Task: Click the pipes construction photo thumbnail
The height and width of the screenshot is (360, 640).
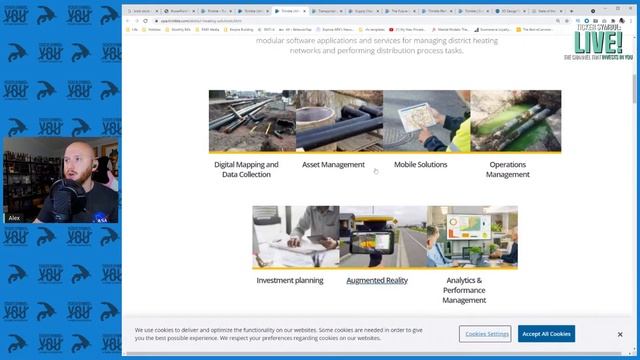Action: [252, 121]
